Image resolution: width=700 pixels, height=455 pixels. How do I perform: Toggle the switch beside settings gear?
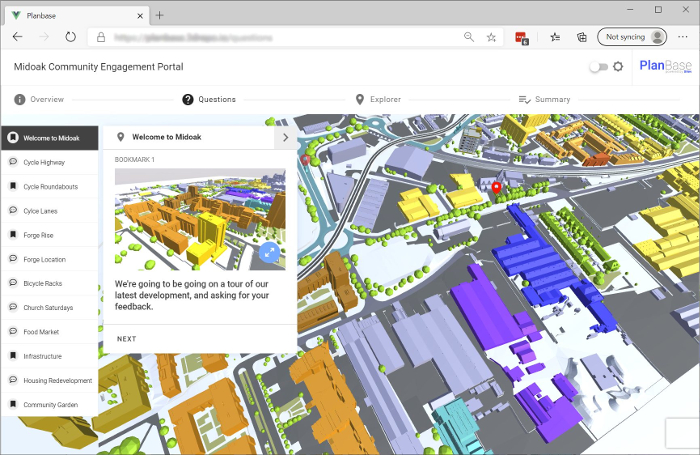click(598, 67)
